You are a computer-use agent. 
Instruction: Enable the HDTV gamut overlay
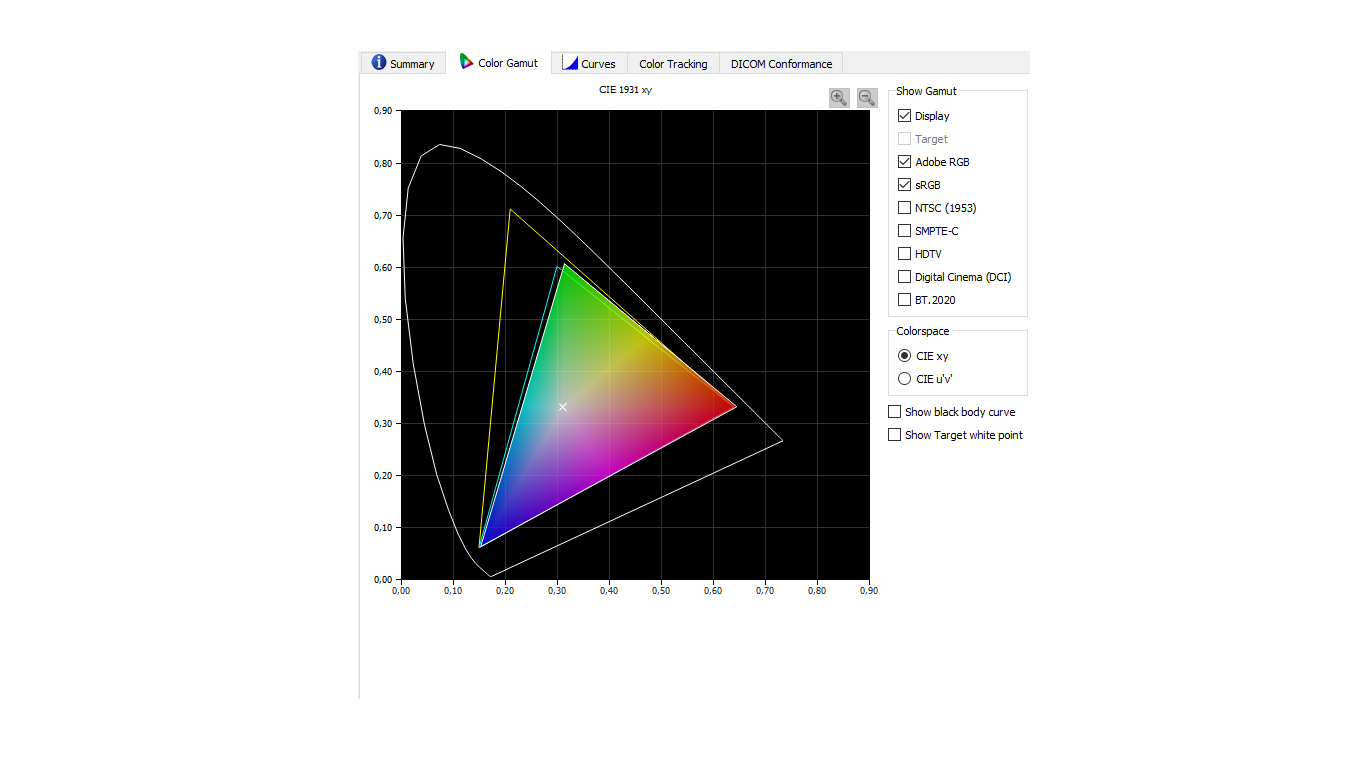(905, 254)
